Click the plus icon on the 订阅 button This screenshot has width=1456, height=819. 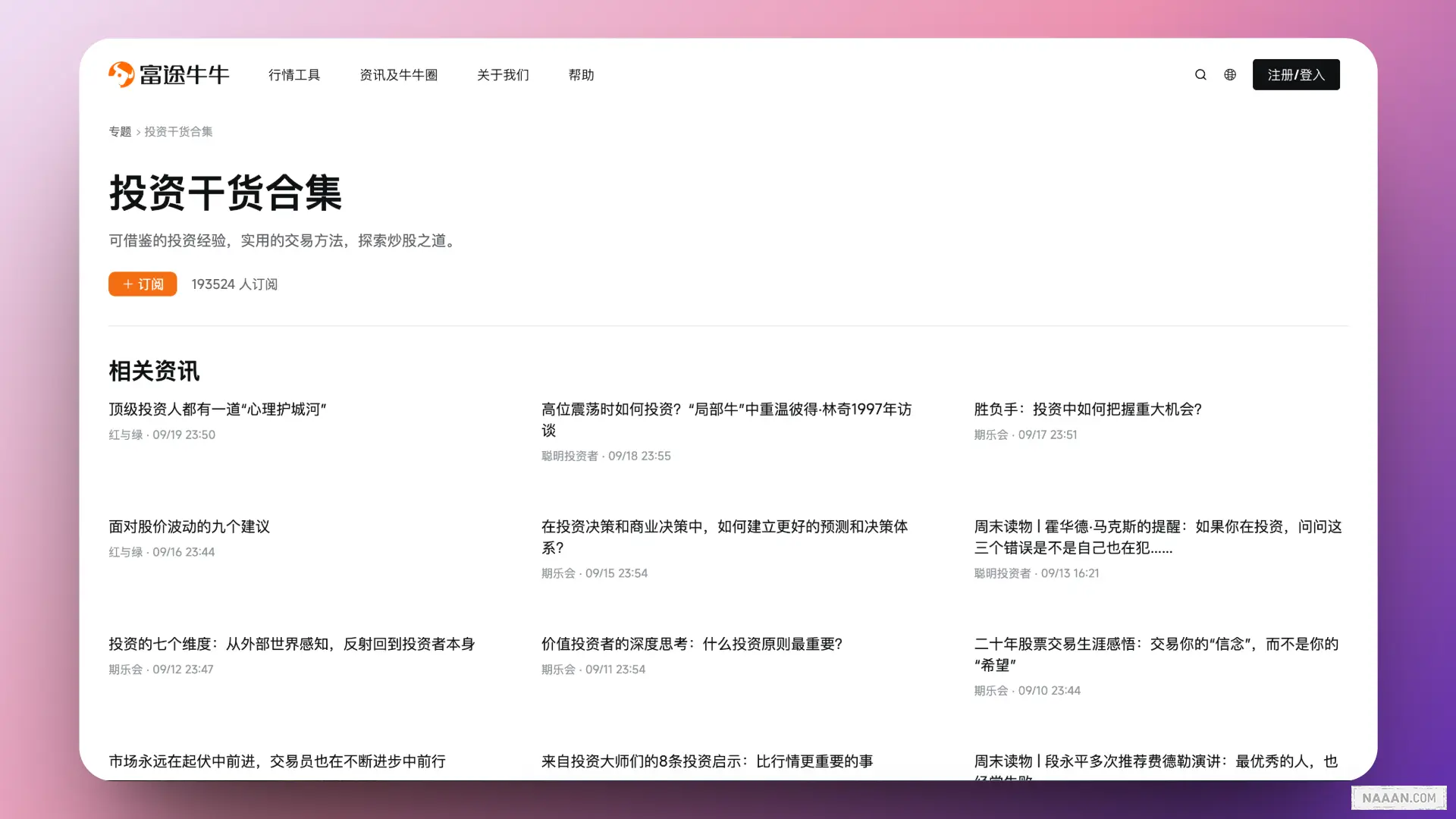point(127,284)
